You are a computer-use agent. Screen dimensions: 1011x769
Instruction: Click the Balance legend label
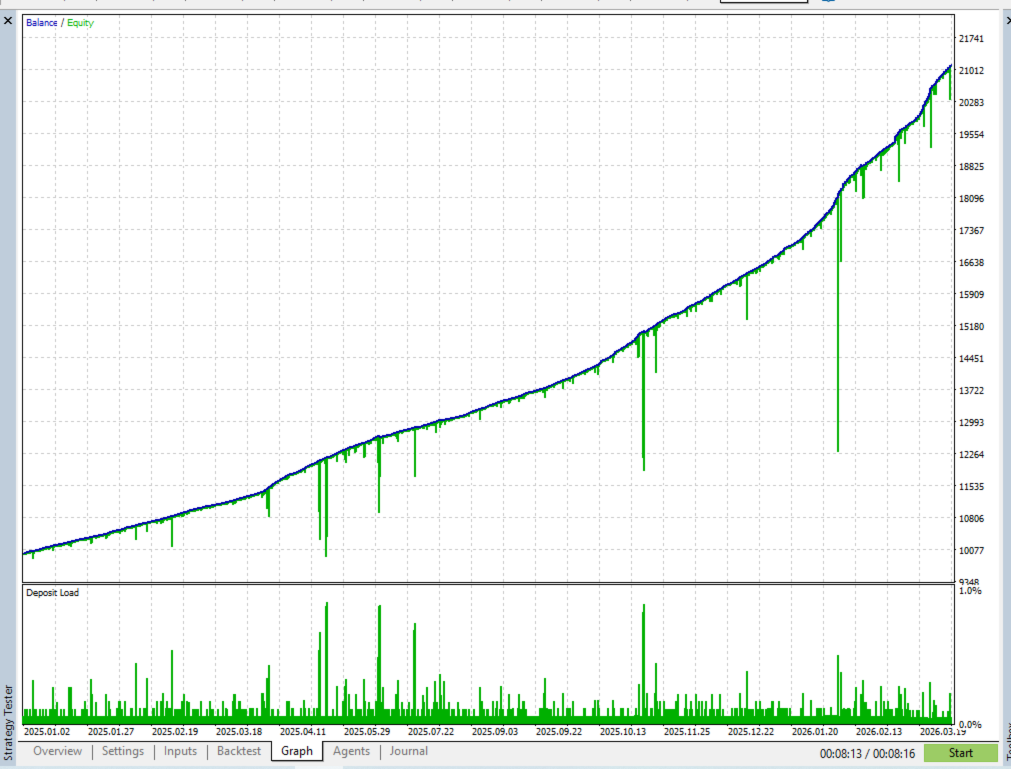point(41,23)
